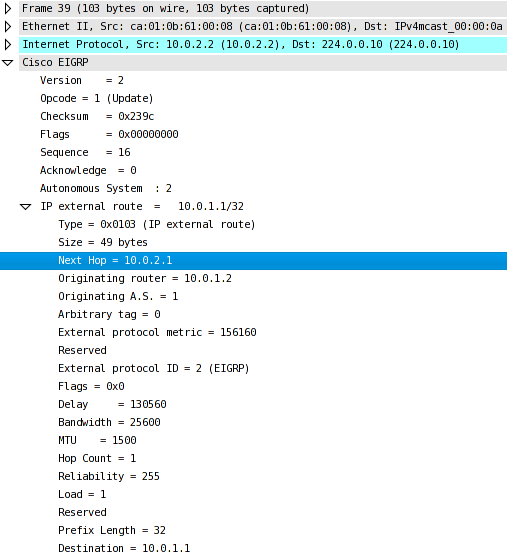The height and width of the screenshot is (558, 507).
Task: Select the Load = 1 field
Action: point(82,494)
